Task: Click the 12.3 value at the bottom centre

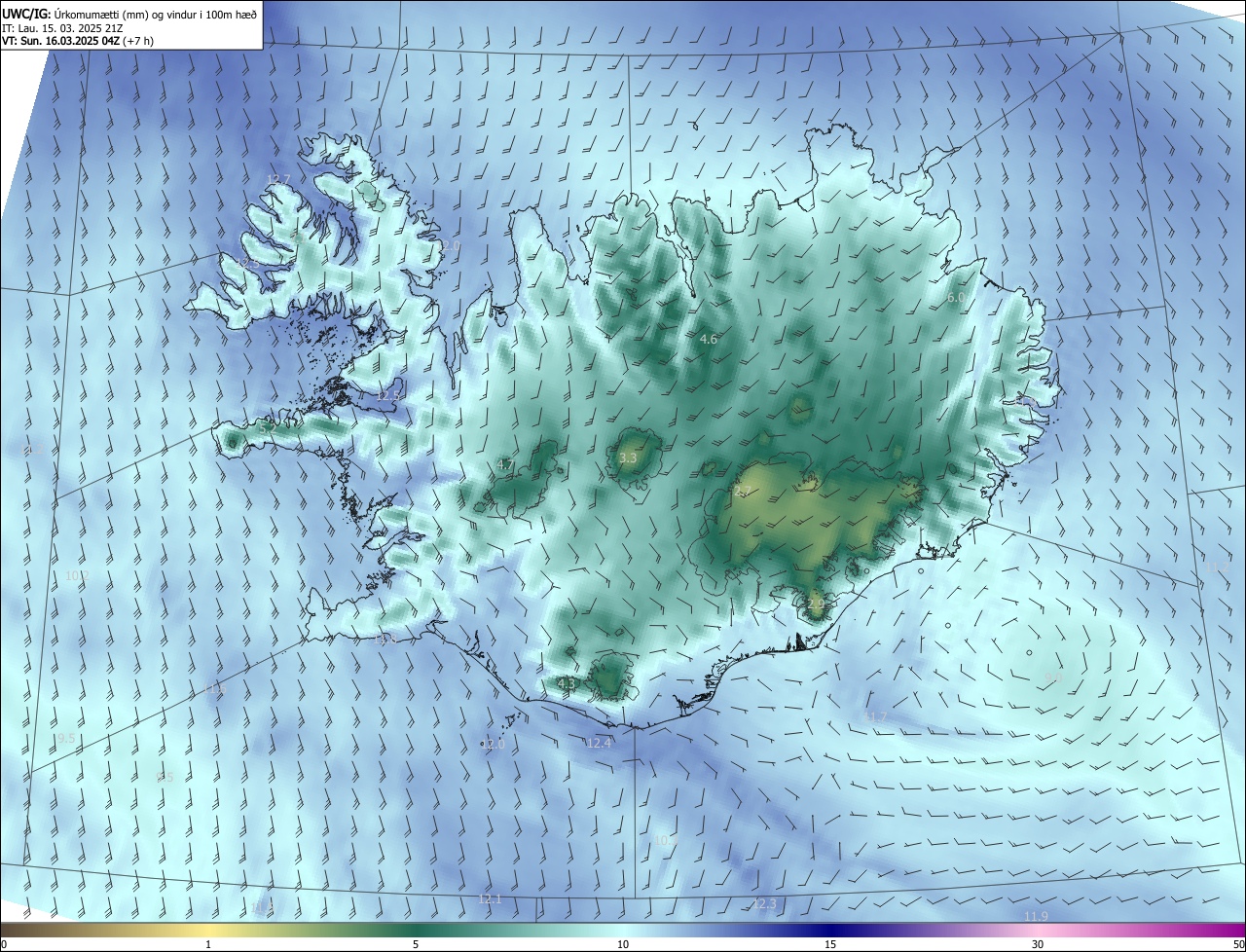Action: coord(765,904)
